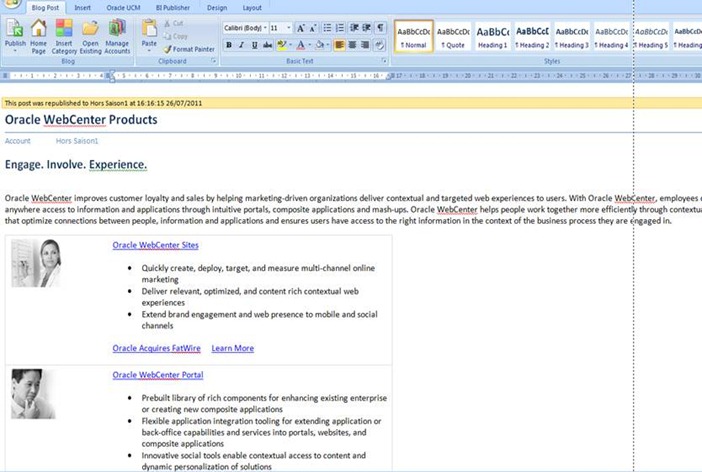Select the Hors Saison1 account field
702x472 pixels.
coord(77,141)
